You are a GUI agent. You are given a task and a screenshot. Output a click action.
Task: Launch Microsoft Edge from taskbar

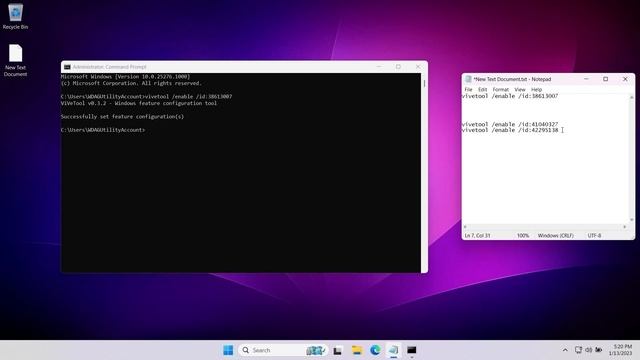click(x=375, y=350)
